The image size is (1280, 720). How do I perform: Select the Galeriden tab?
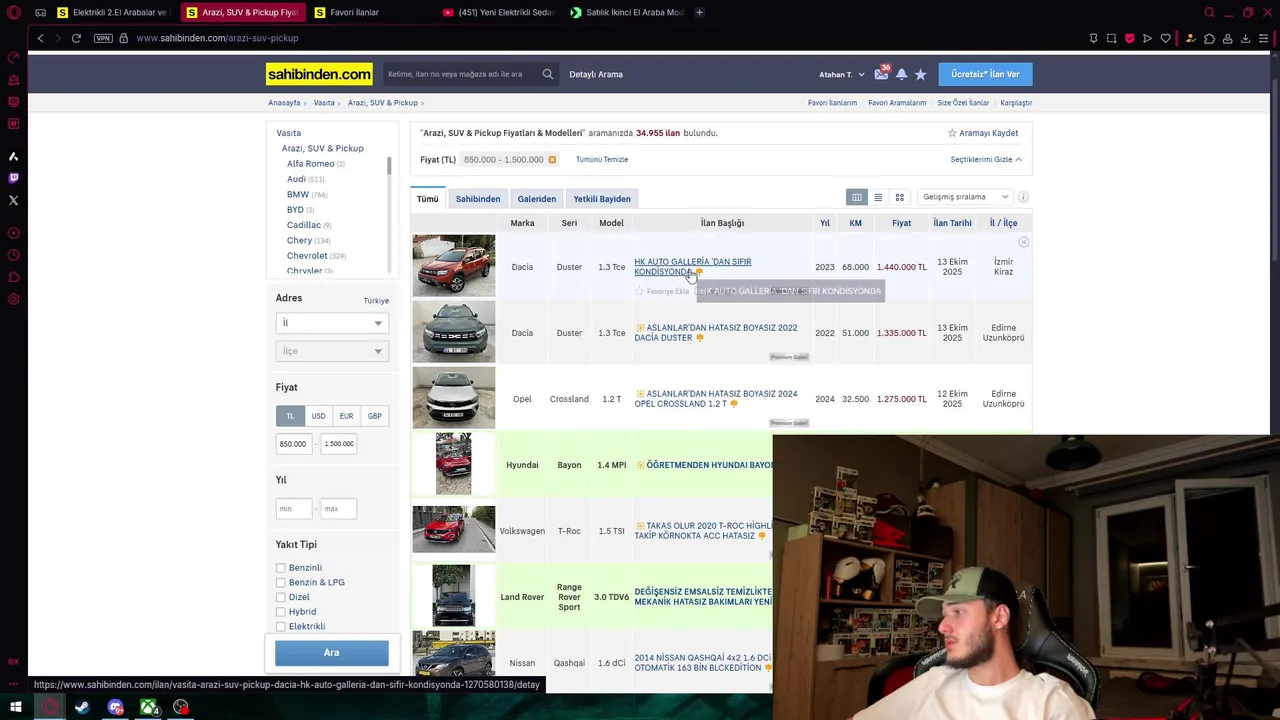point(537,199)
